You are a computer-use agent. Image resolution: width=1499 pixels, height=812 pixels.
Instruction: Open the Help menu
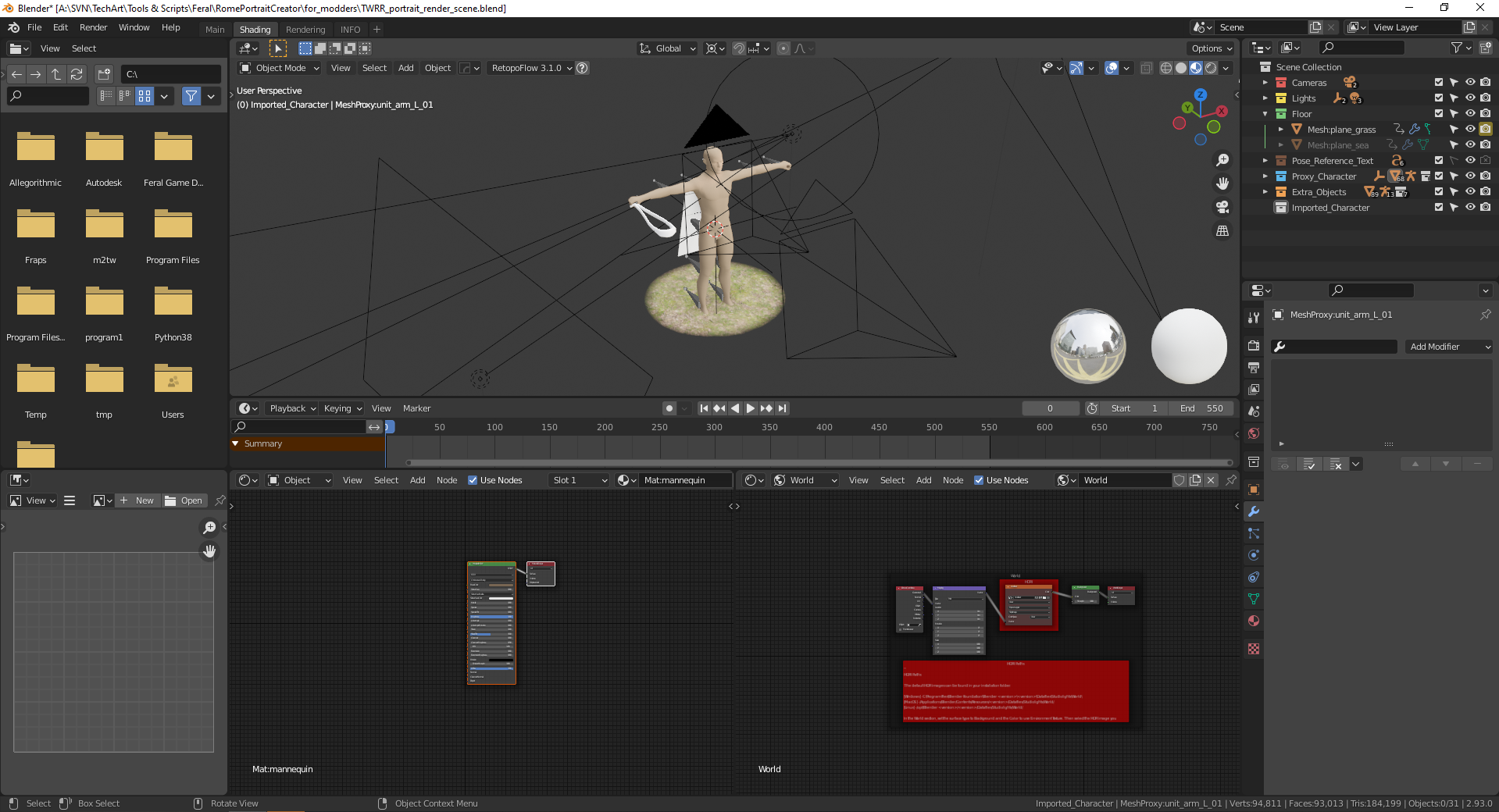point(170,27)
